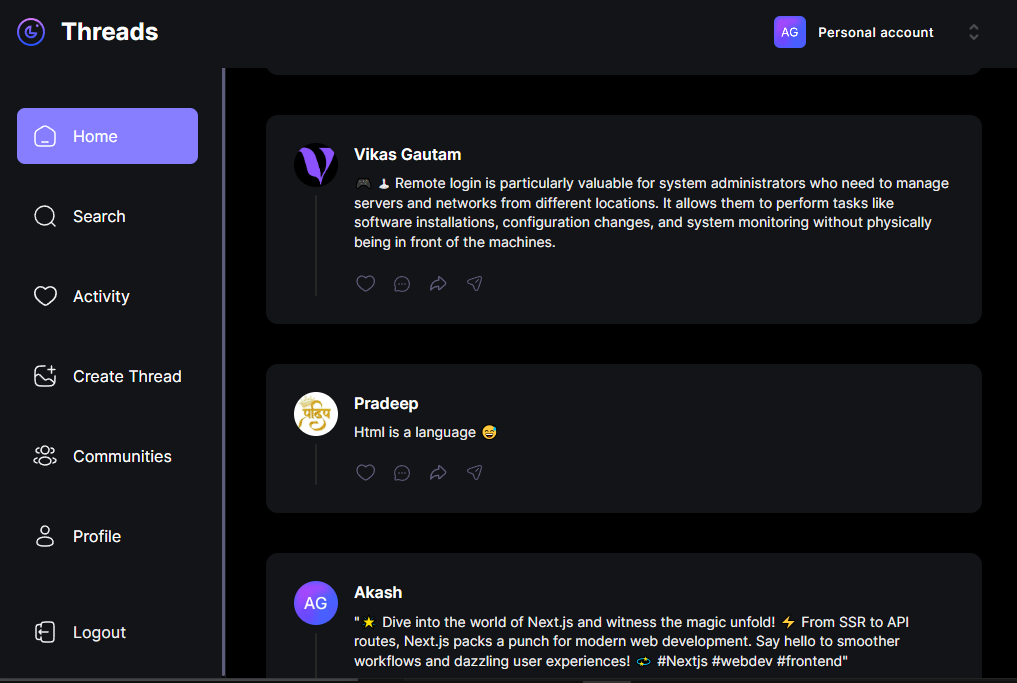This screenshot has height=683, width=1017.
Task: Reply to Pradeep's thread with comment icon
Action: 402,473
